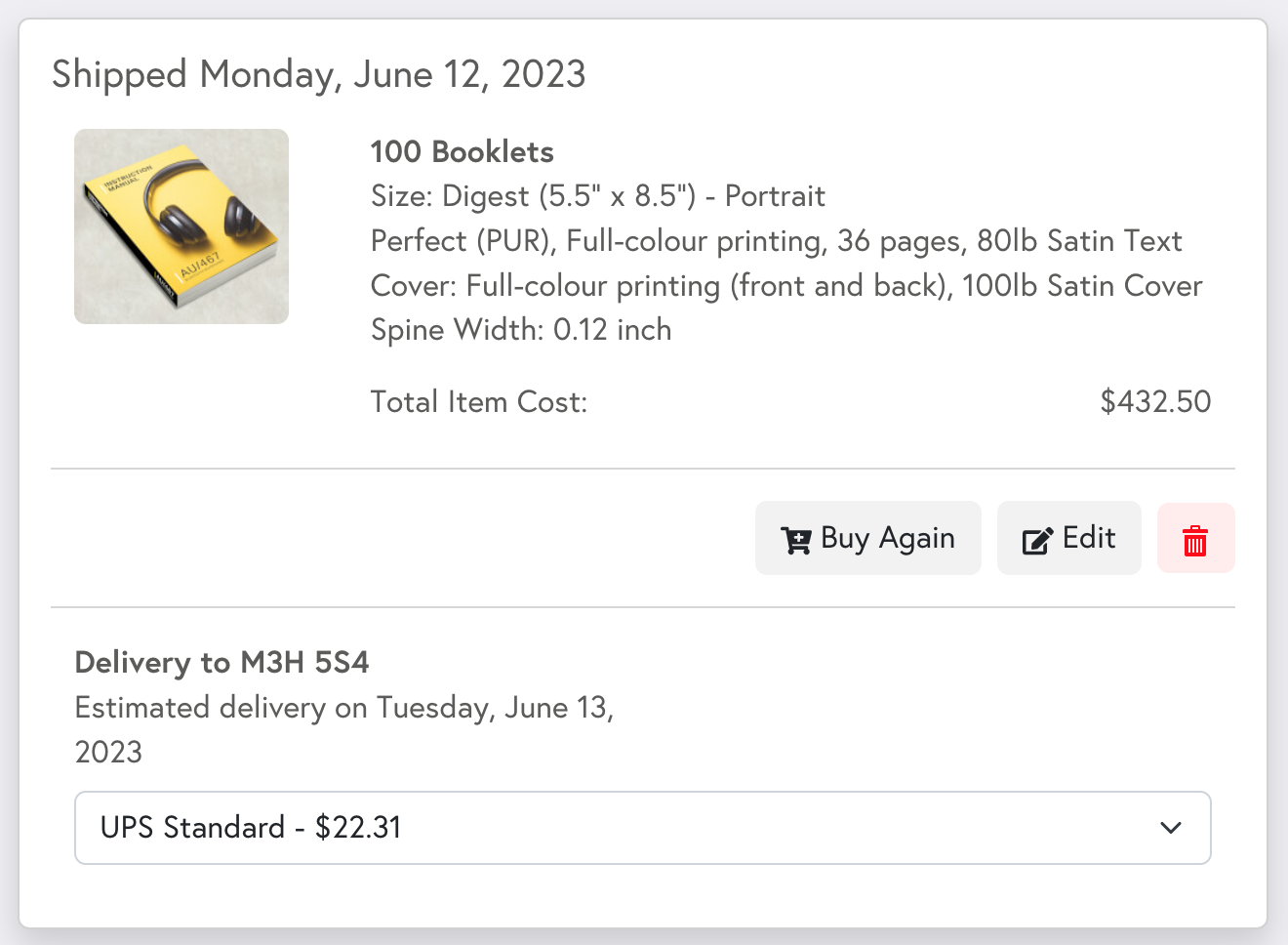Click the red trash delete icon
This screenshot has height=945, width=1288.
(x=1195, y=539)
